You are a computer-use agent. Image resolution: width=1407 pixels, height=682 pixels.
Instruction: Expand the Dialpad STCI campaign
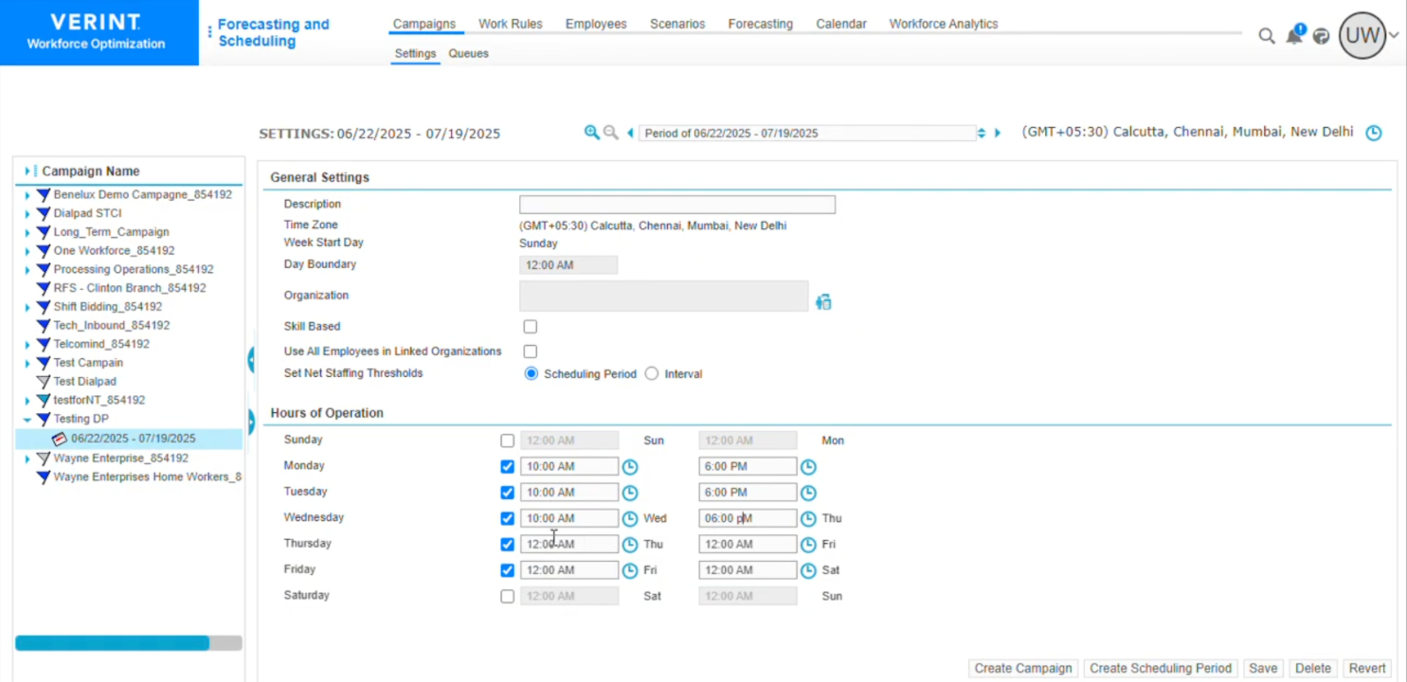(27, 214)
